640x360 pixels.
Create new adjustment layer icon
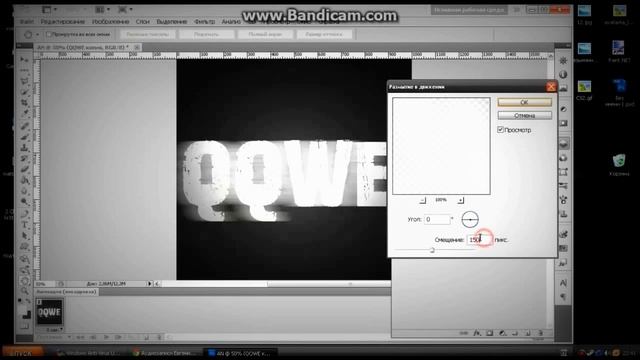tap(502, 333)
